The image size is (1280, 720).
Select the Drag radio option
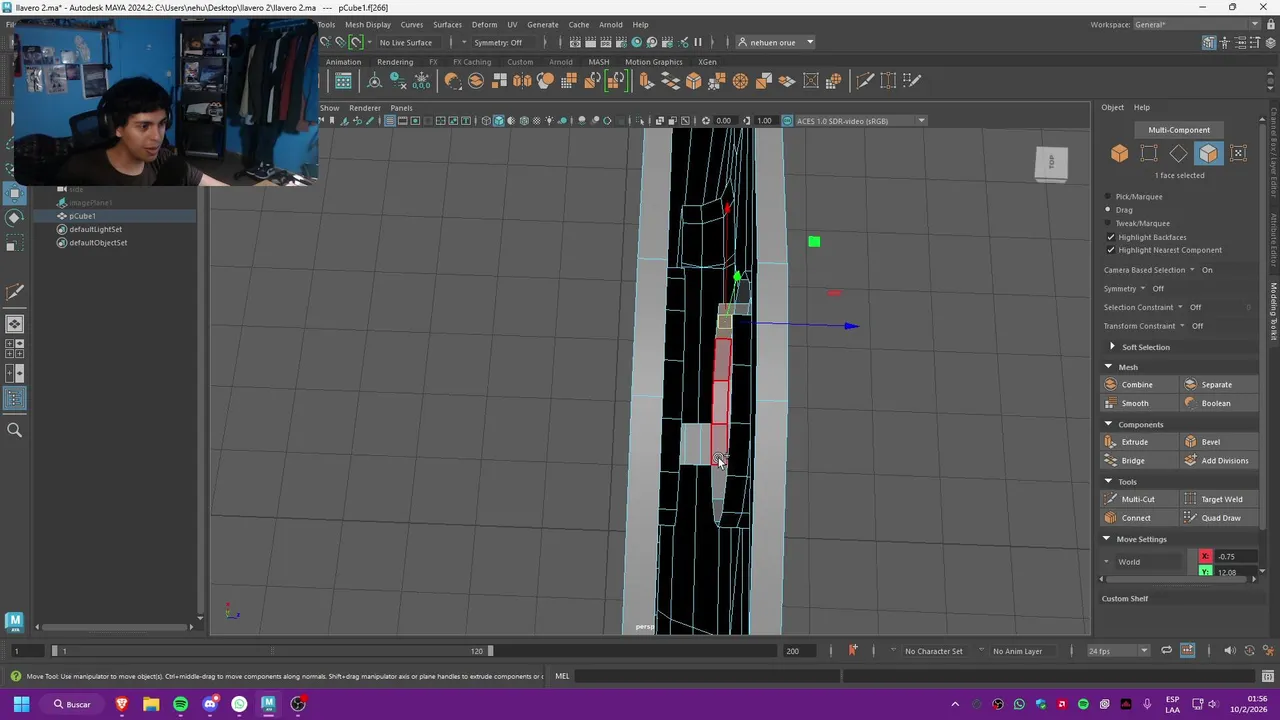point(1108,210)
